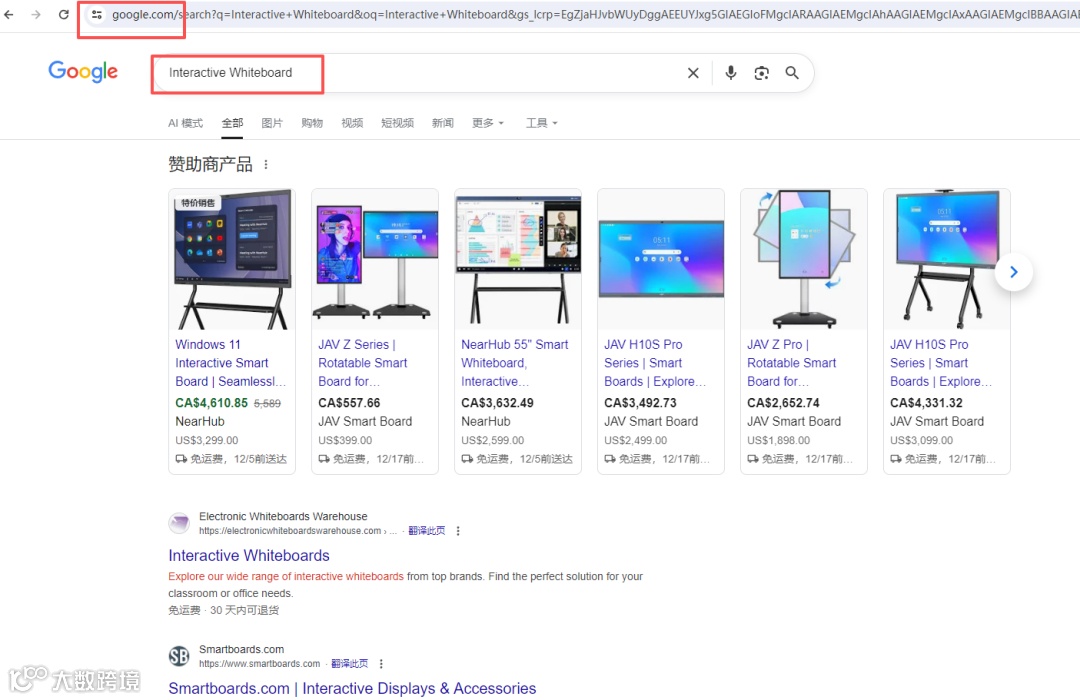Screen dimensions: 1080x700
Task: Click the CA$557.66 price
Action: 349,402
